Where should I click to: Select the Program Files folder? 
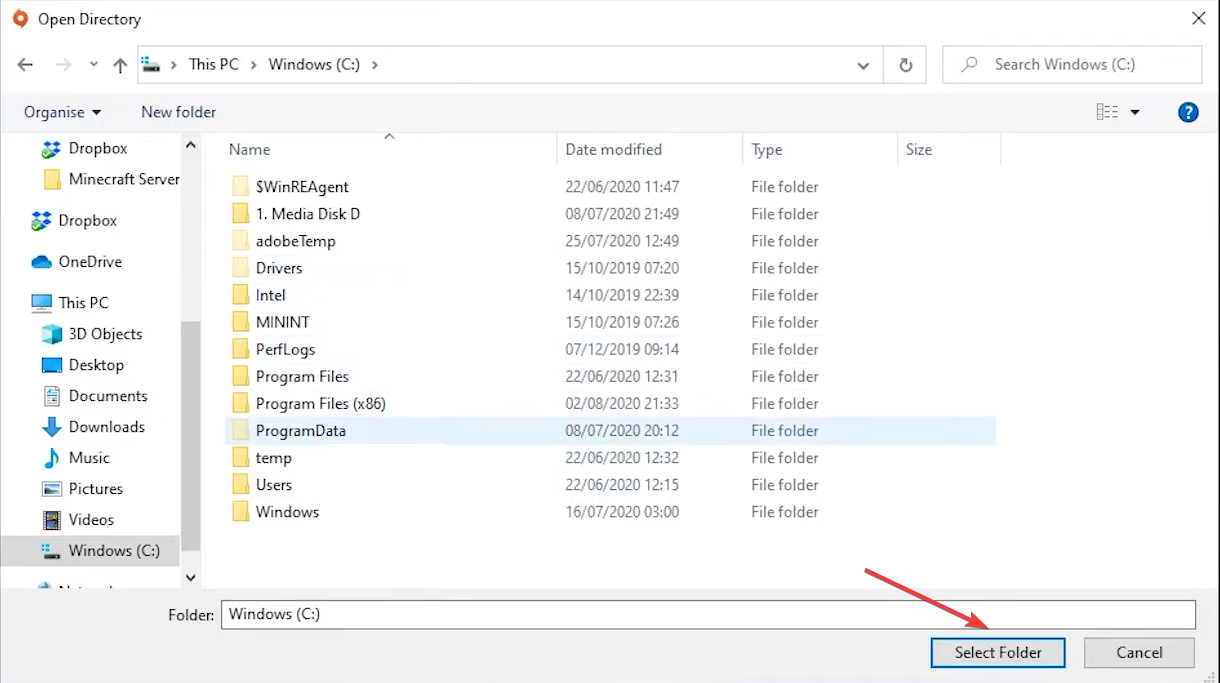pyautogui.click(x=302, y=375)
